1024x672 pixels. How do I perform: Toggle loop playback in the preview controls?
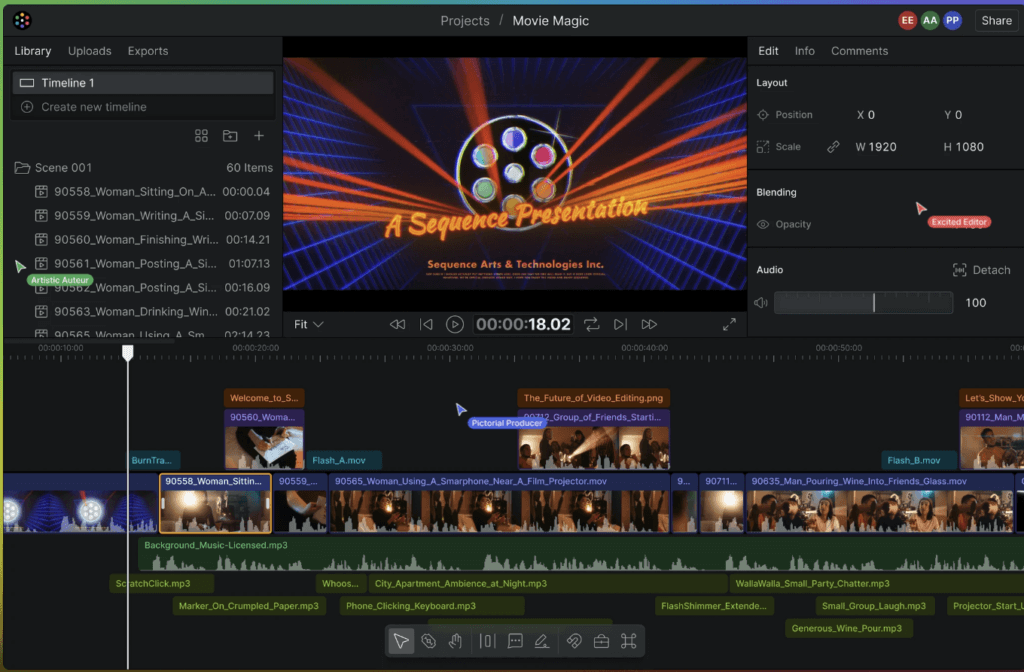pyautogui.click(x=590, y=324)
